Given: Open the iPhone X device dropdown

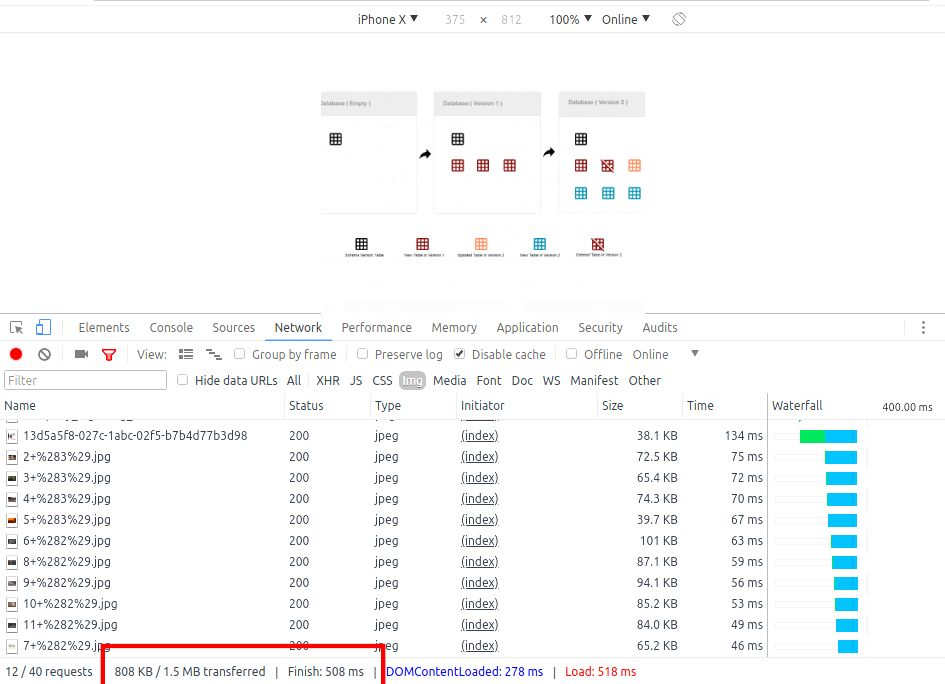Looking at the screenshot, I should click(x=388, y=19).
